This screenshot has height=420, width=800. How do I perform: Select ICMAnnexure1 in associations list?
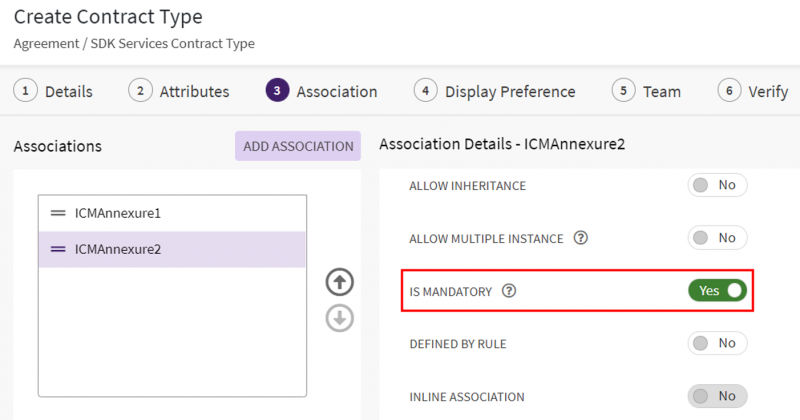click(118, 213)
